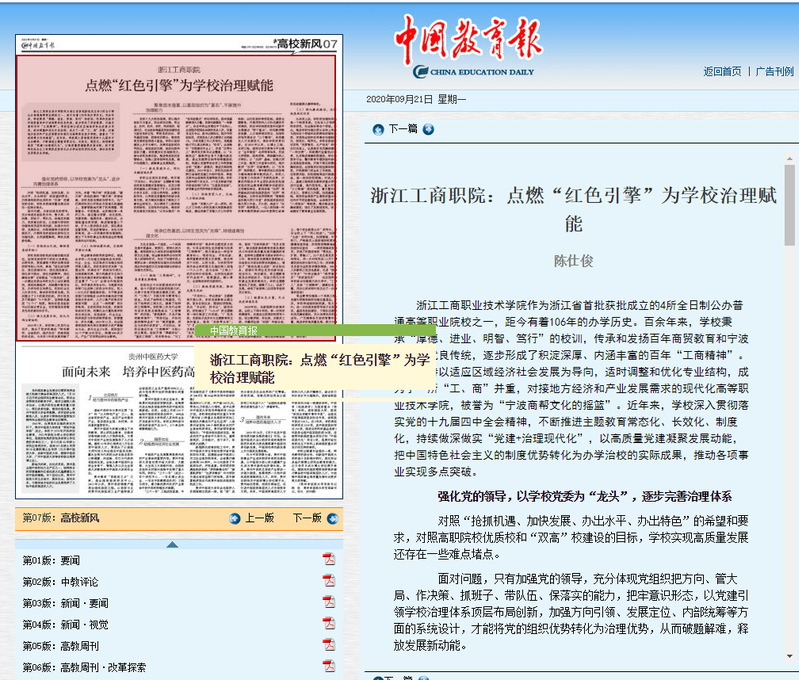Open the 广告刊例 link
Viewport: 799px width, 680px height.
click(x=773, y=71)
